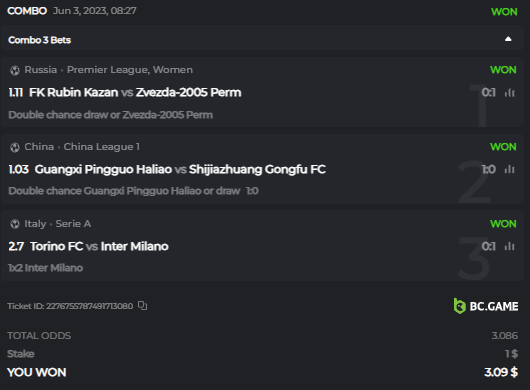Open the China League 1 category link
Image resolution: width=530 pixels, height=390 pixels.
click(82, 147)
